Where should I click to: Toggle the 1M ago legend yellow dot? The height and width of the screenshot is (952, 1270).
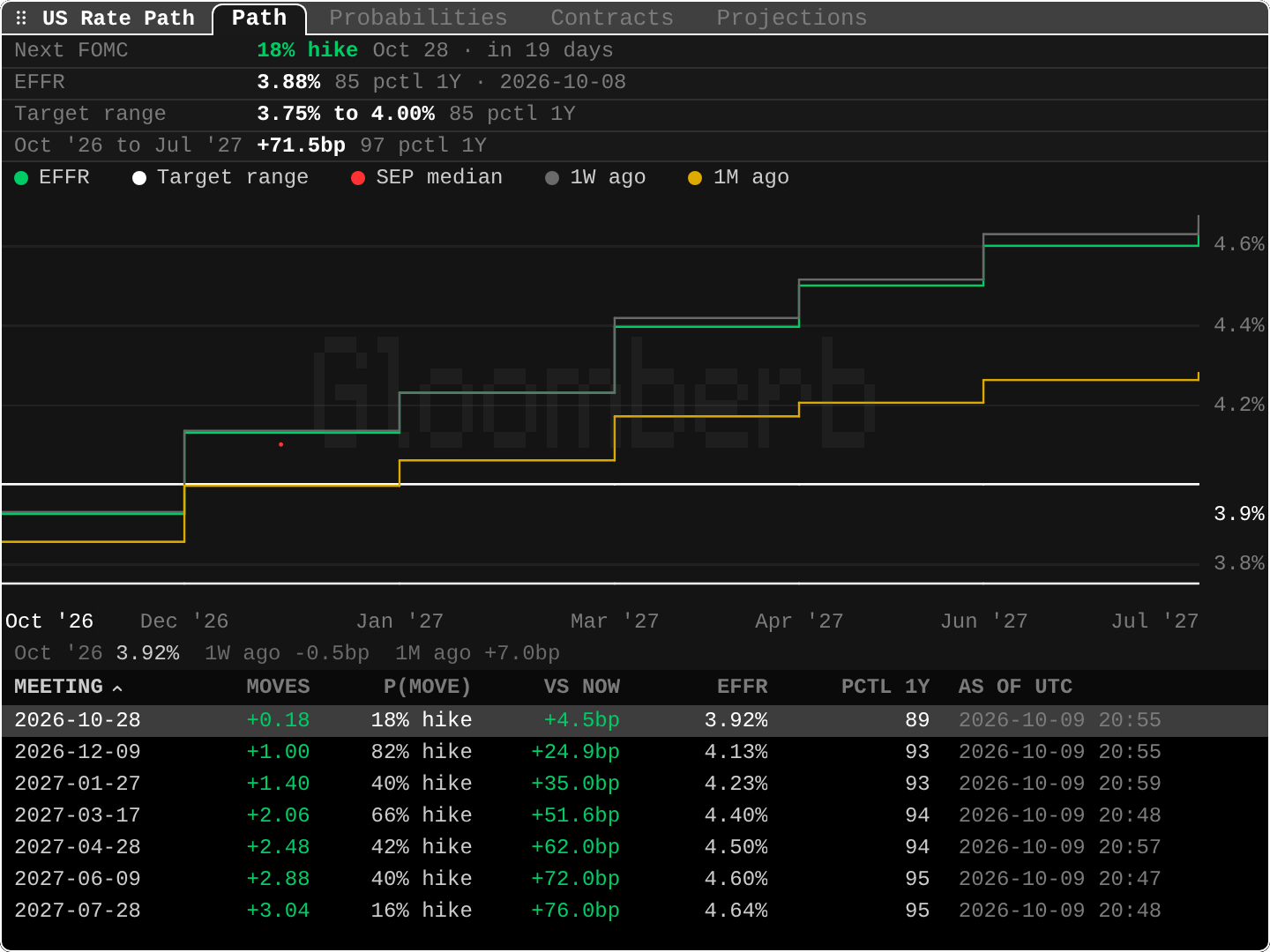coord(695,178)
